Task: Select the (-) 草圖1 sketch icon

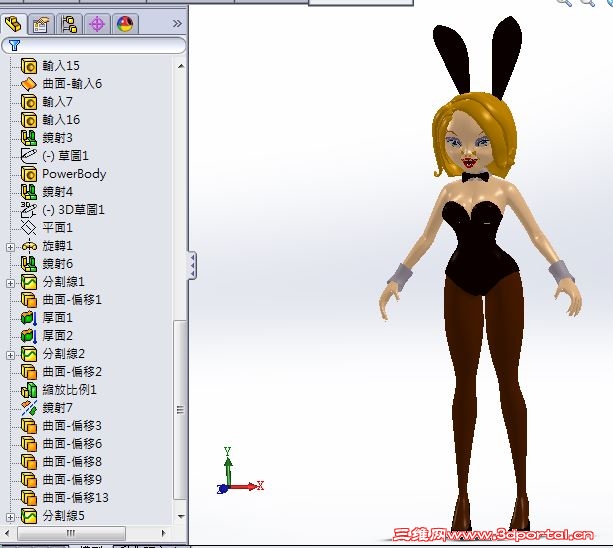Action: click(x=29, y=156)
